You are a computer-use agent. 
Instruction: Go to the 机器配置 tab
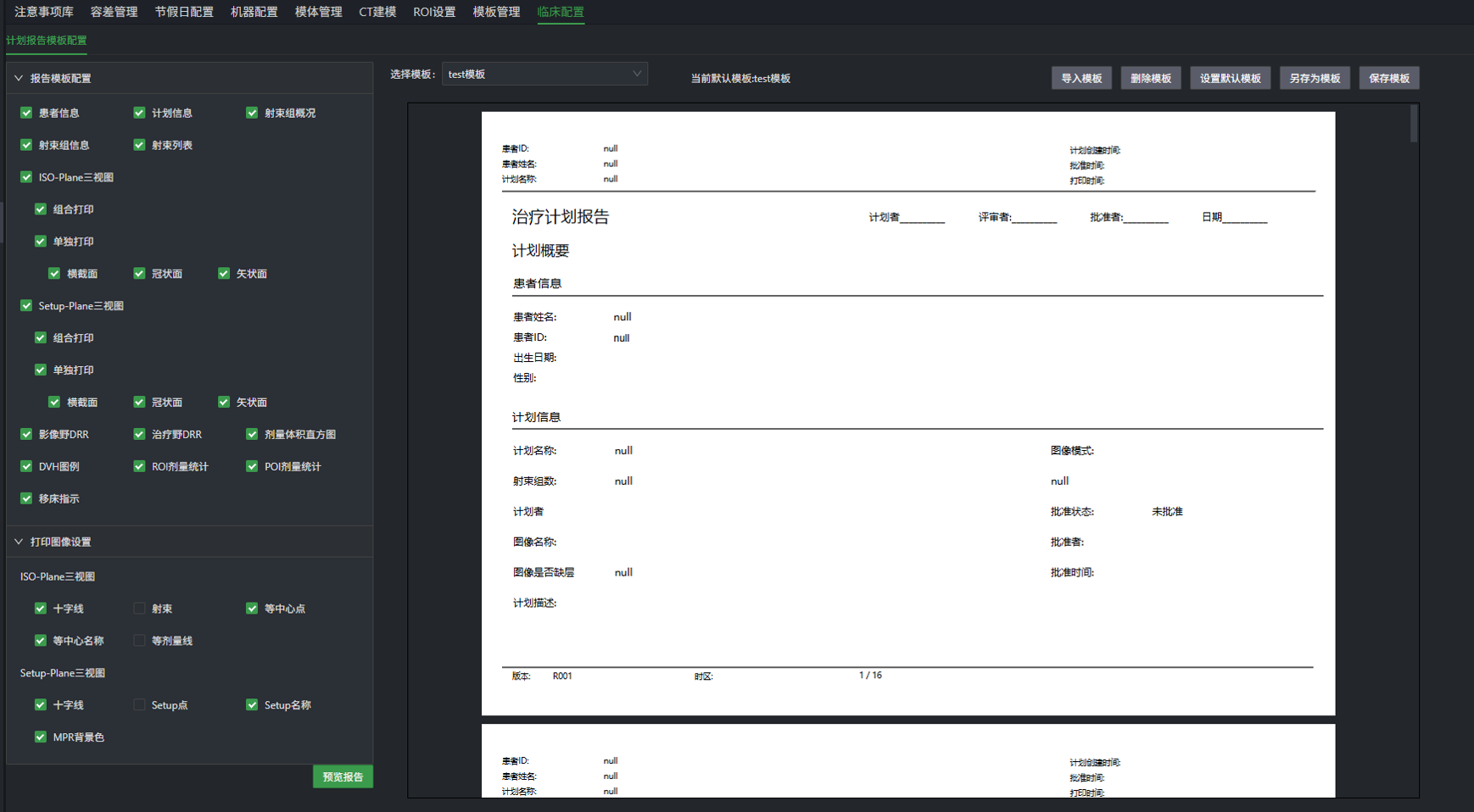254,12
